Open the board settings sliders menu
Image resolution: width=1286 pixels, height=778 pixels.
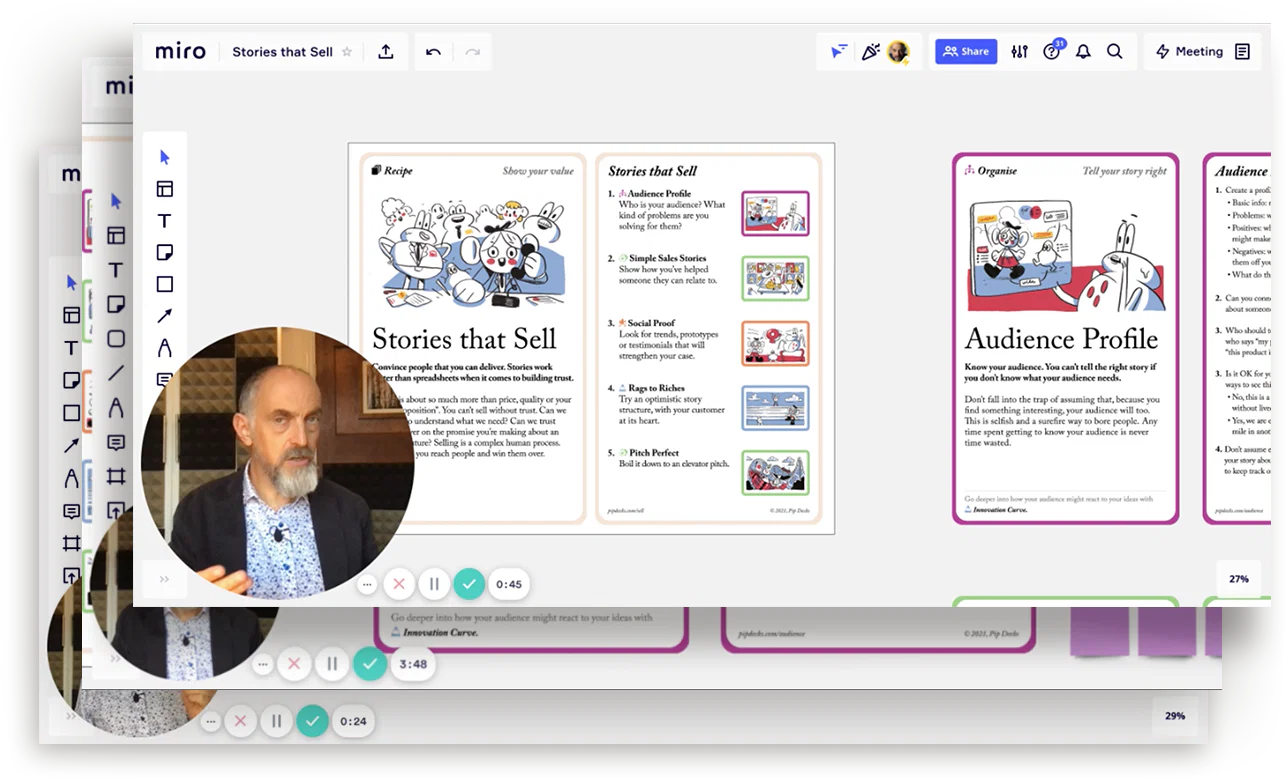pyautogui.click(x=1019, y=52)
